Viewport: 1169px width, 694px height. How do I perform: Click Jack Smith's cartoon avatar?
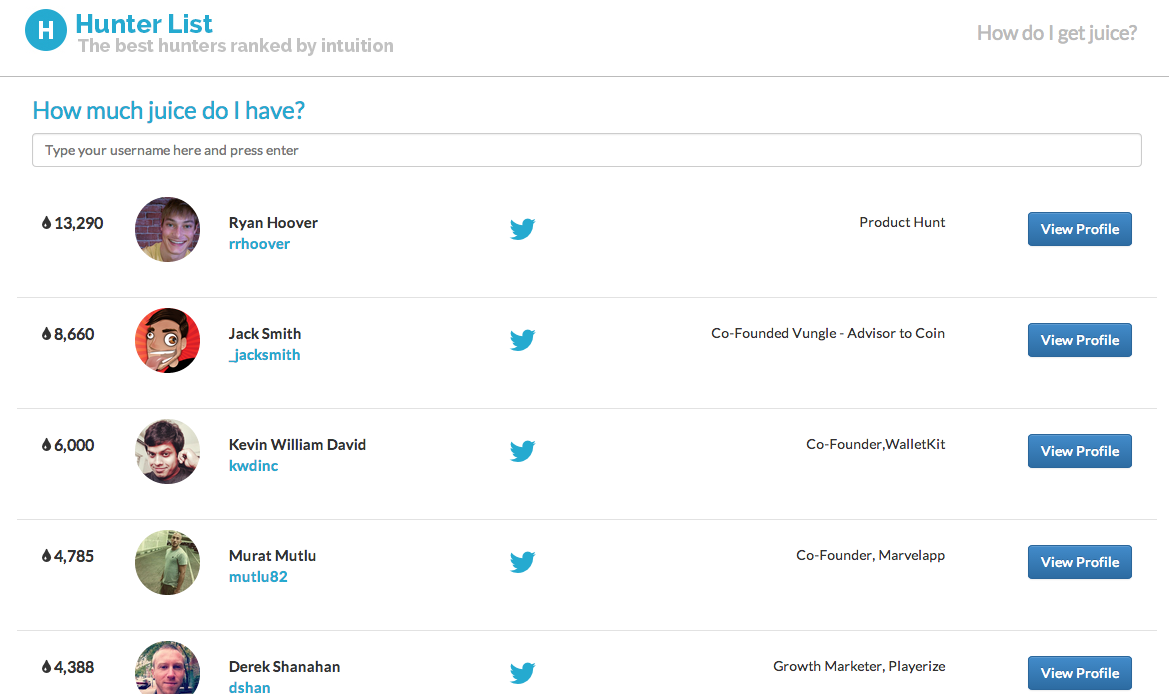pyautogui.click(x=167, y=340)
